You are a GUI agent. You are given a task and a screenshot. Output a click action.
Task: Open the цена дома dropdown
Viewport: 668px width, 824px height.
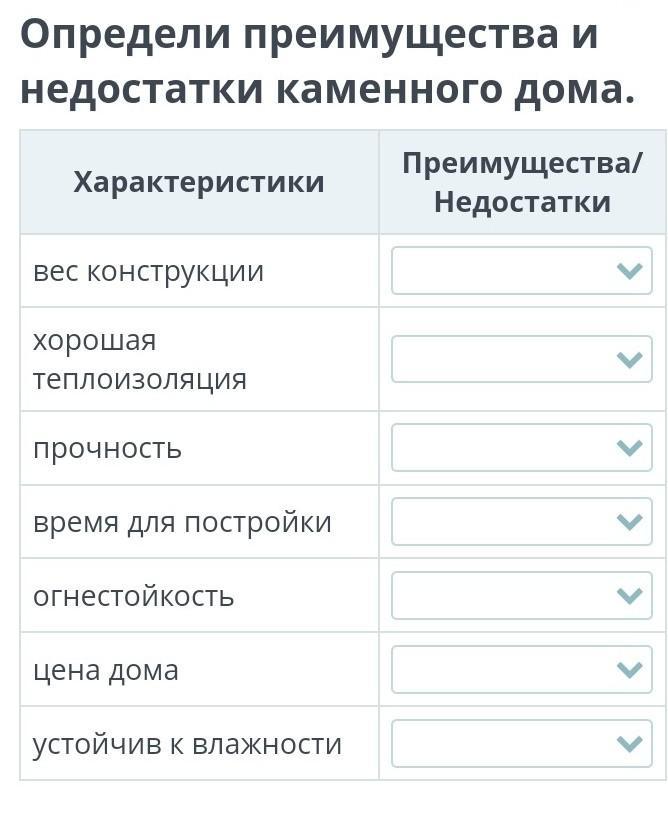tap(521, 670)
